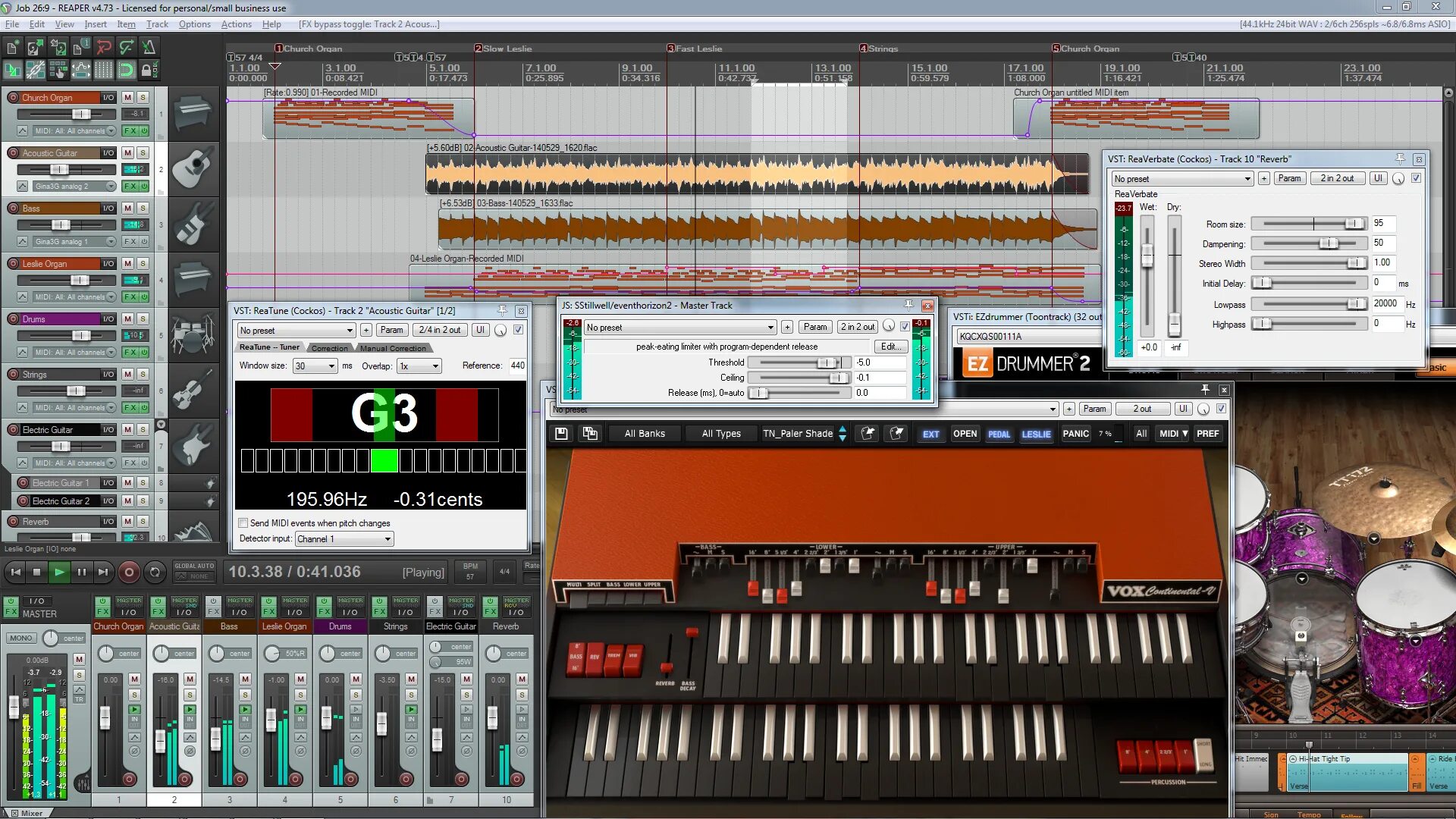Switch to Manual Correction tab in ReaTune

coord(393,348)
